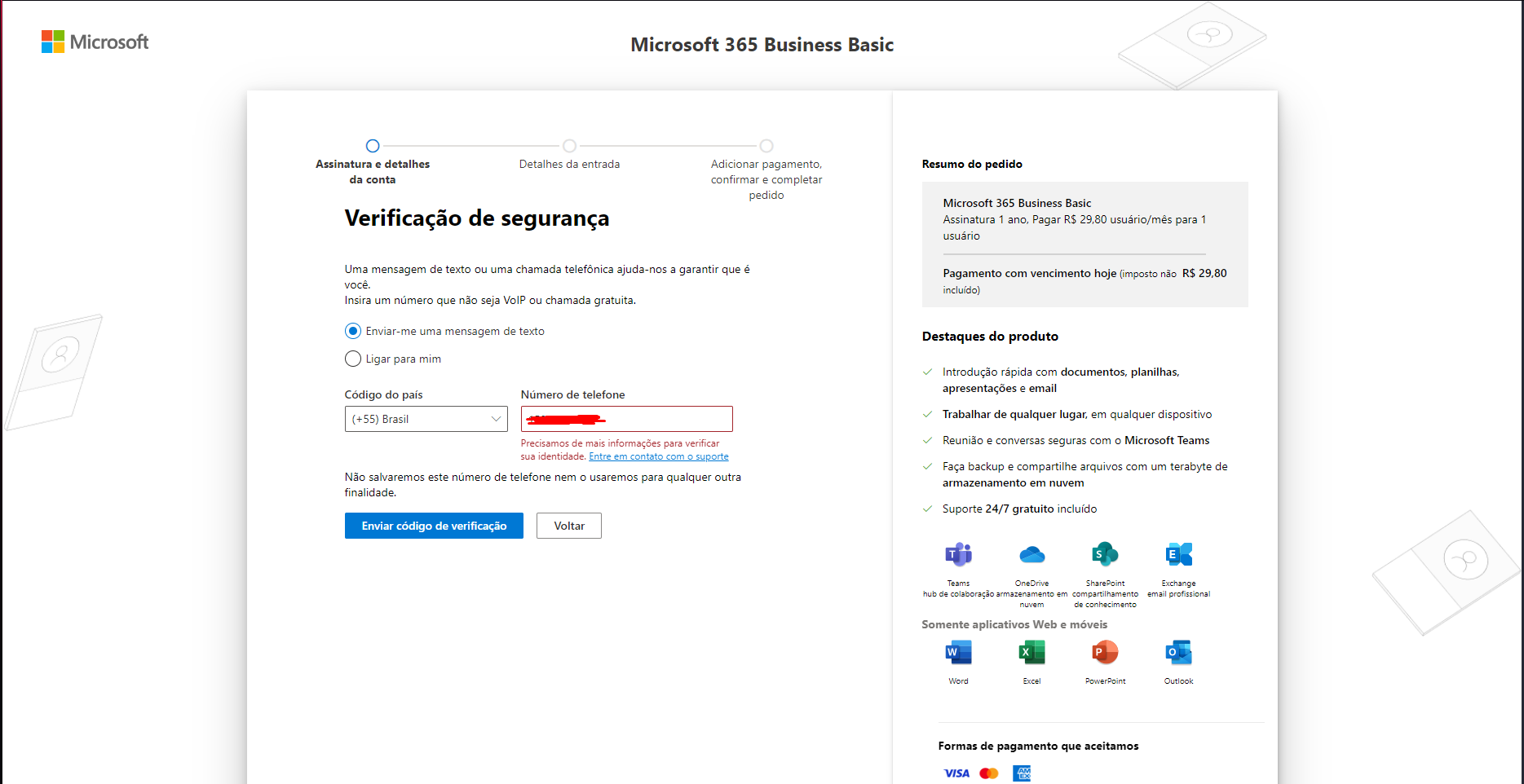Image resolution: width=1524 pixels, height=784 pixels.
Task: Click the Microsoft logo
Action: (x=95, y=42)
